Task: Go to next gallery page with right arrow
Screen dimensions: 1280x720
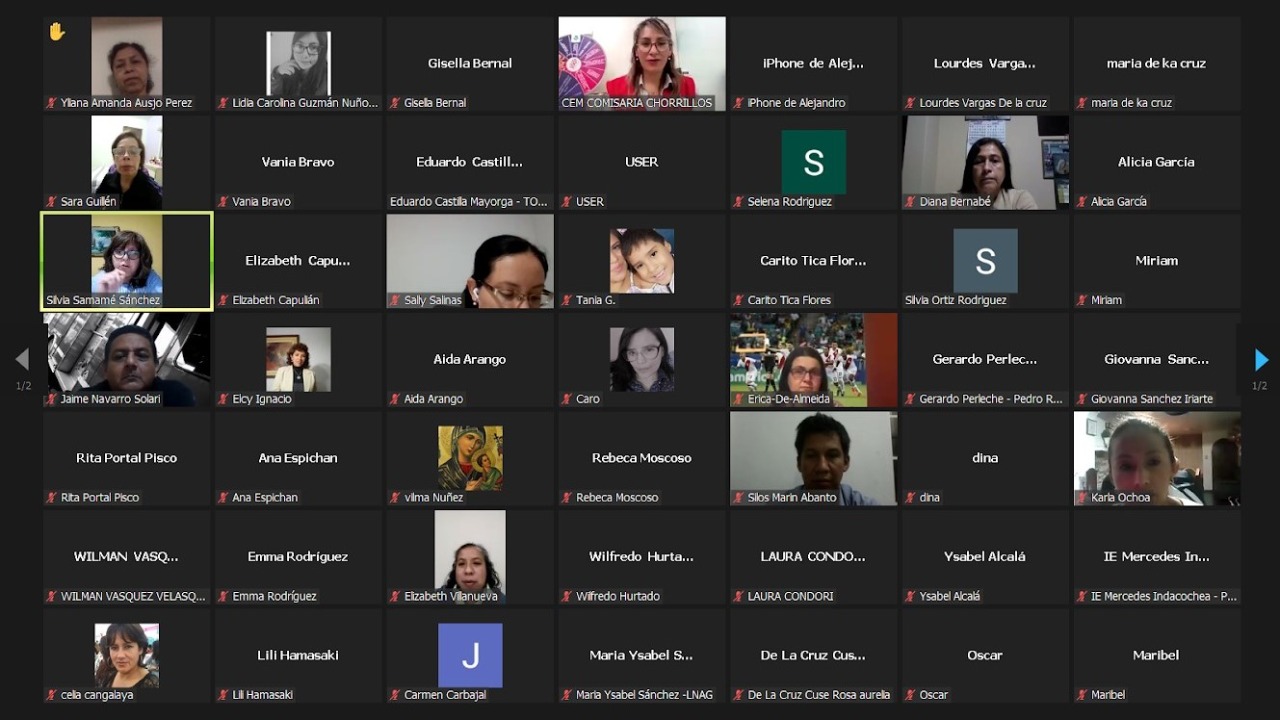Action: tap(1261, 360)
